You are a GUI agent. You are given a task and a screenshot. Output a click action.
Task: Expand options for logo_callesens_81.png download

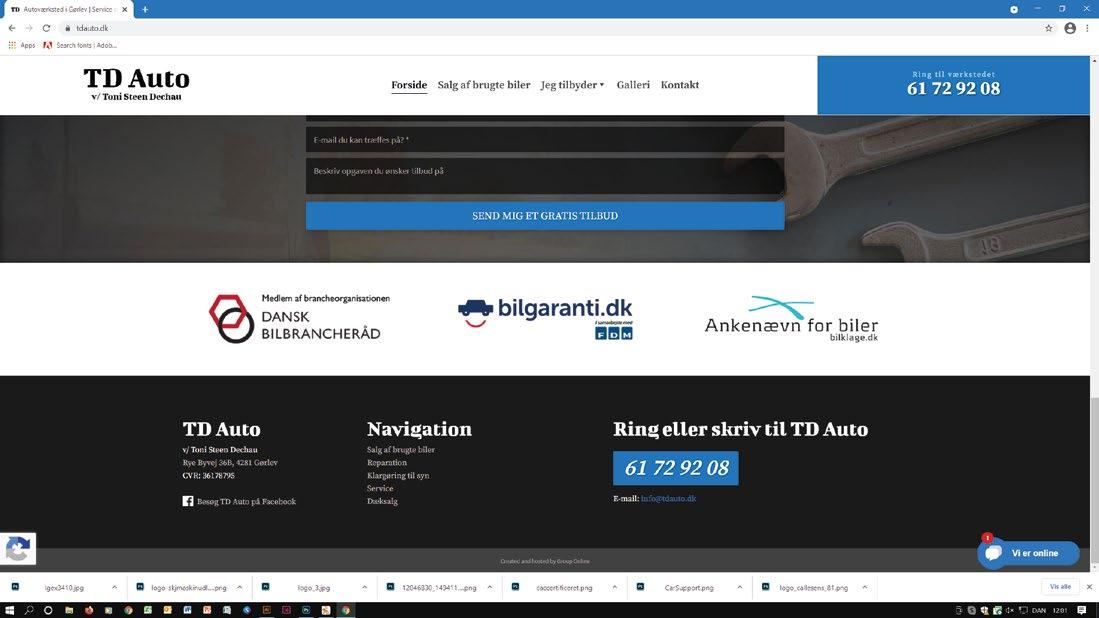[864, 587]
